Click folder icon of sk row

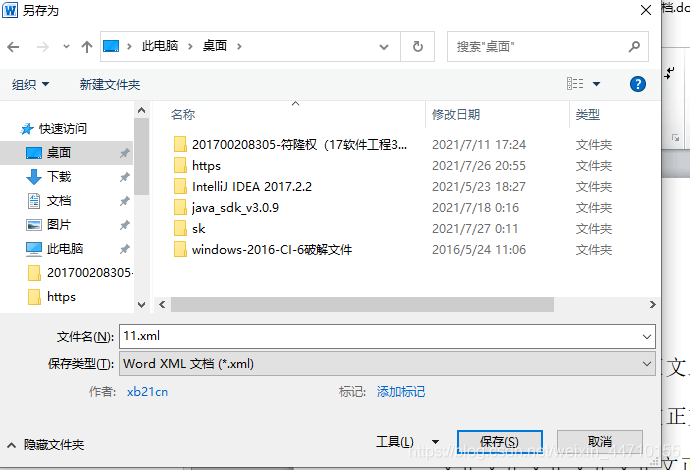[x=180, y=229]
